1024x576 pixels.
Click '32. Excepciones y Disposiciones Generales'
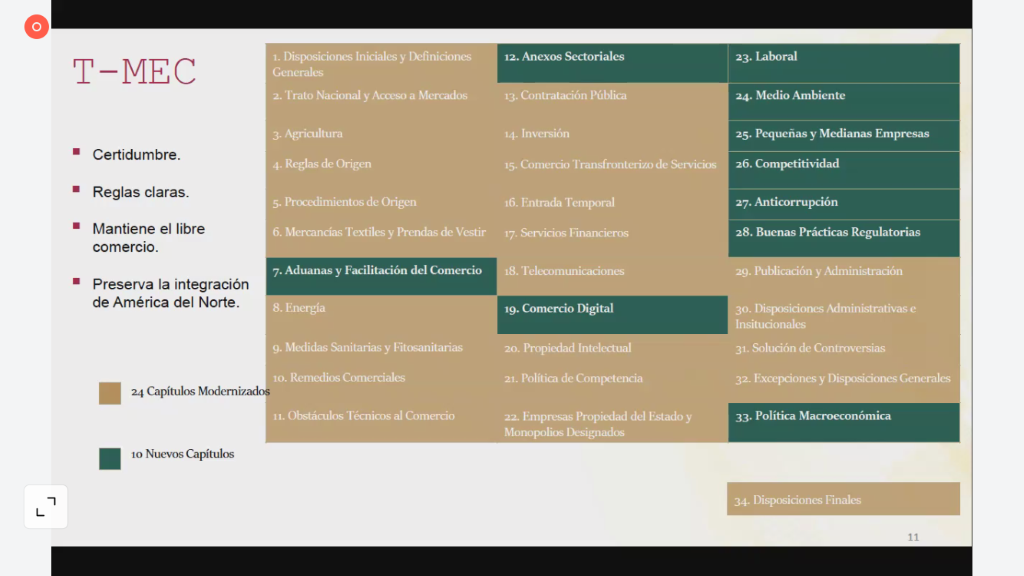[x=844, y=383]
